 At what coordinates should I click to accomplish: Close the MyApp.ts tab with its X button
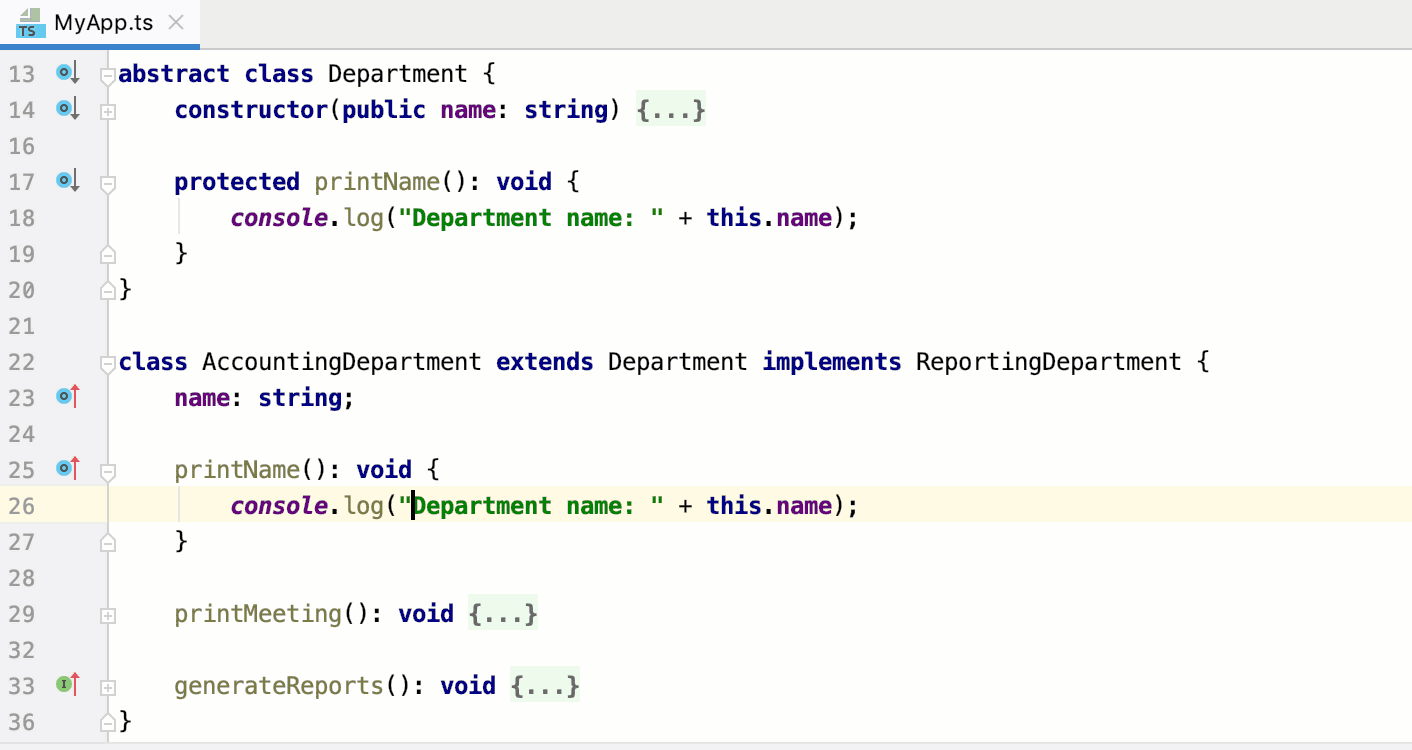click(x=176, y=20)
